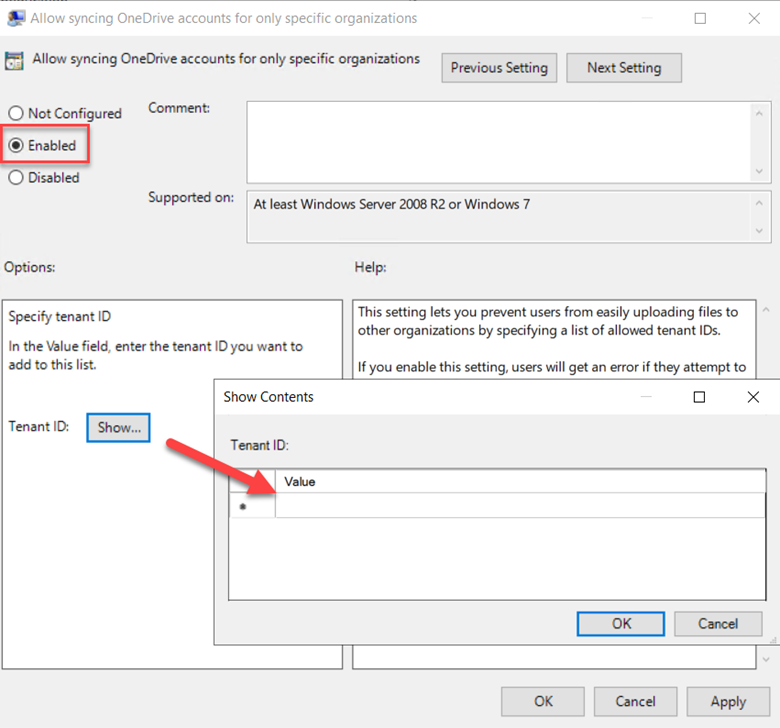Click the Supported on box up arrow

pyautogui.click(x=759, y=203)
